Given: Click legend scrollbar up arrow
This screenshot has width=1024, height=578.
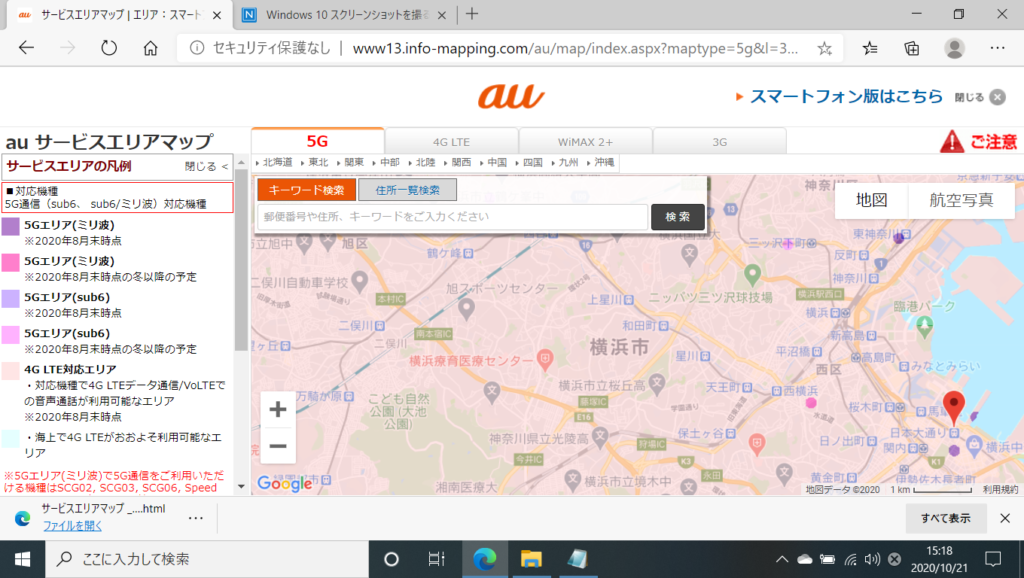Looking at the screenshot, I should click(x=241, y=162).
